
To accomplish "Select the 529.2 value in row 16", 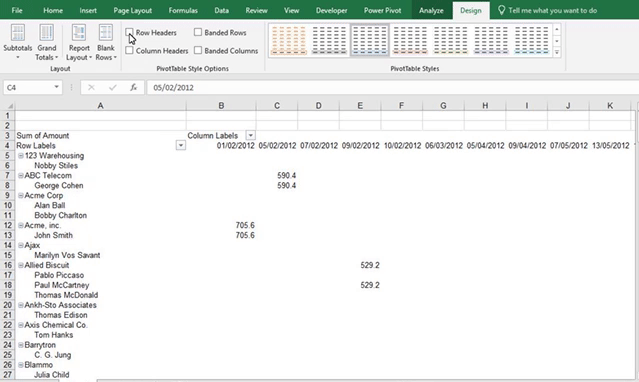I will point(370,265).
